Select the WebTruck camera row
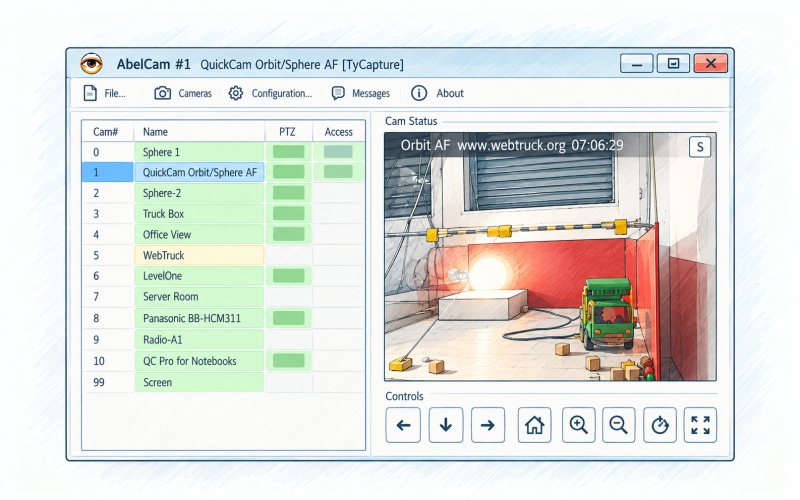This screenshot has width=800, height=500. pyautogui.click(x=223, y=255)
